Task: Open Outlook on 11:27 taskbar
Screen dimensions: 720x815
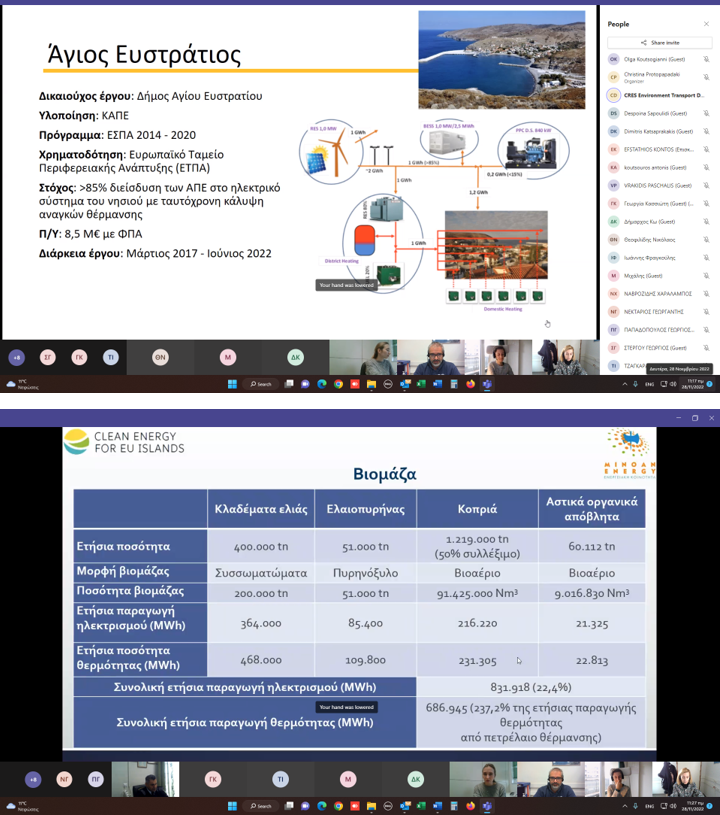Action: point(405,806)
